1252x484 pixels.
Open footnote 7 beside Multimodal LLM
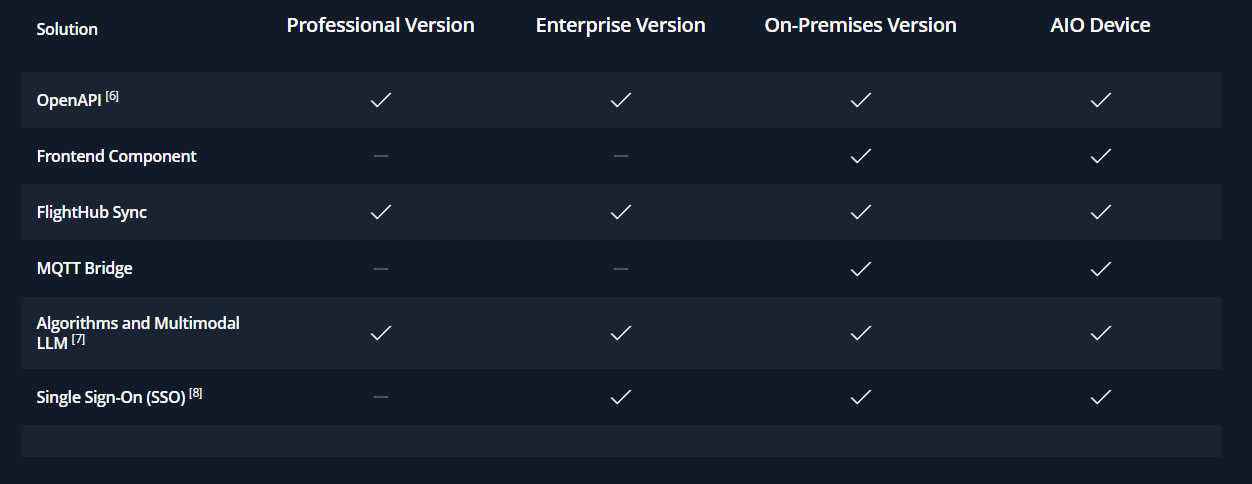click(x=78, y=340)
